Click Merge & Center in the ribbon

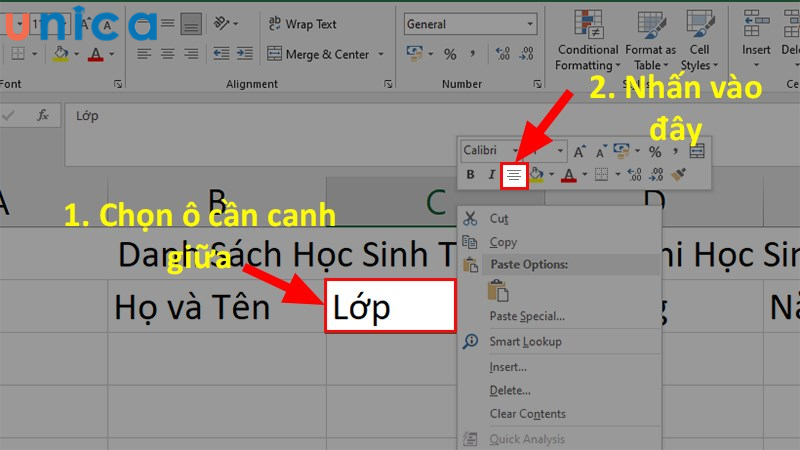click(x=318, y=54)
